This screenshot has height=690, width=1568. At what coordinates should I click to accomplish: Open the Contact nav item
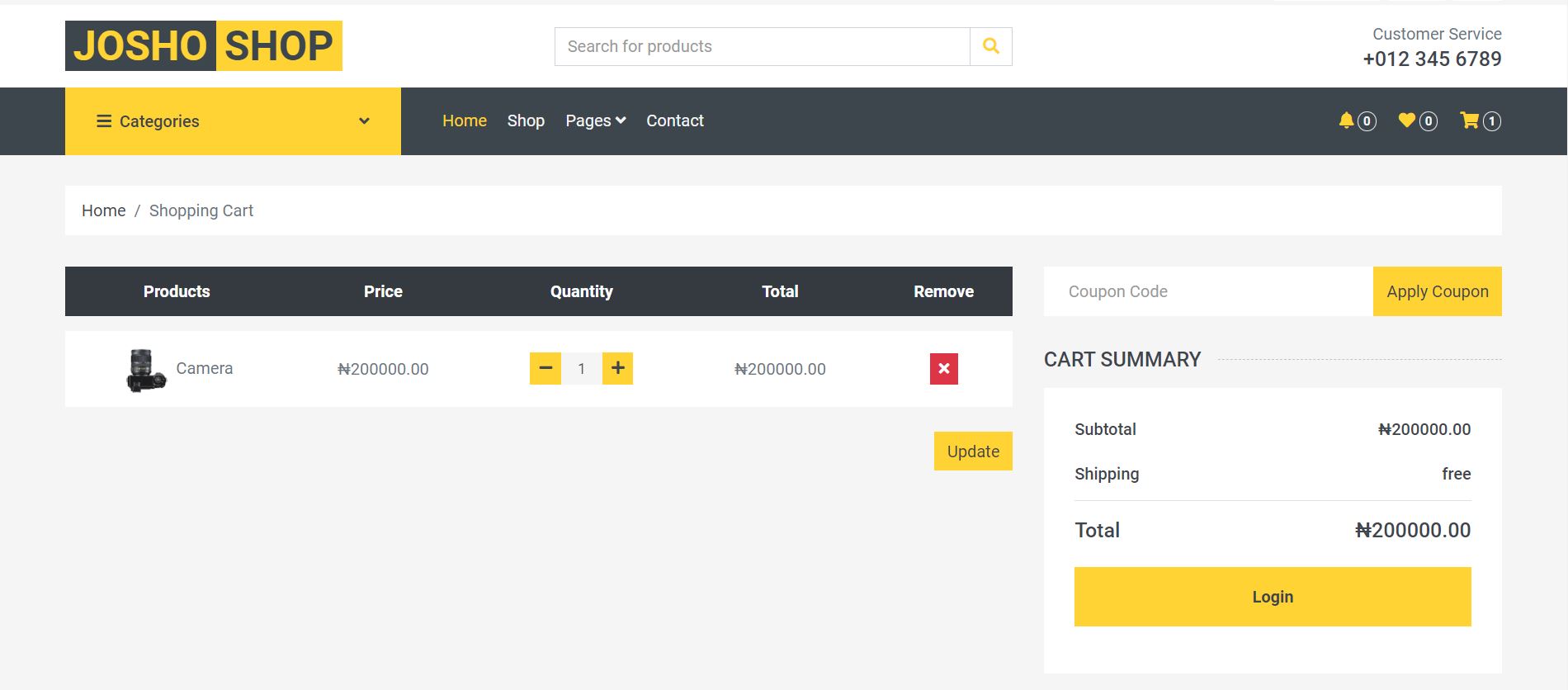point(675,121)
